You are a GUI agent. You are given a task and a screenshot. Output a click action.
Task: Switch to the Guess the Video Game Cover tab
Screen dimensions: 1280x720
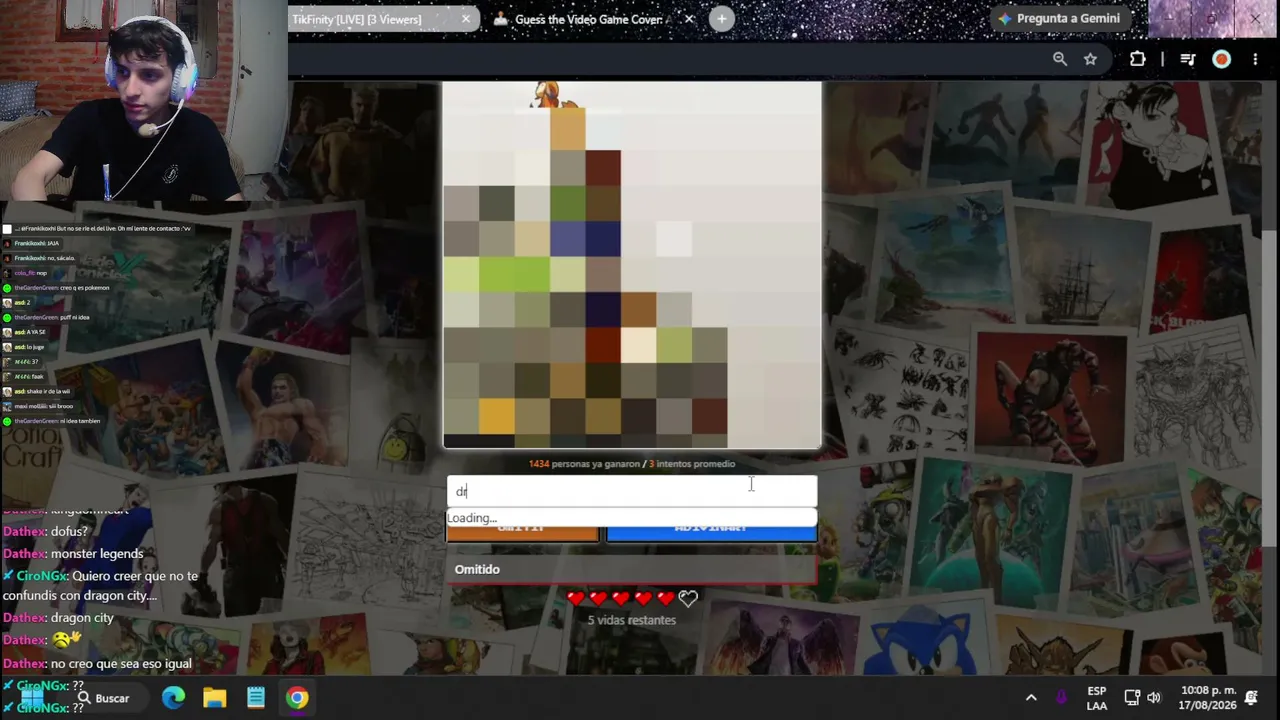coord(588,19)
